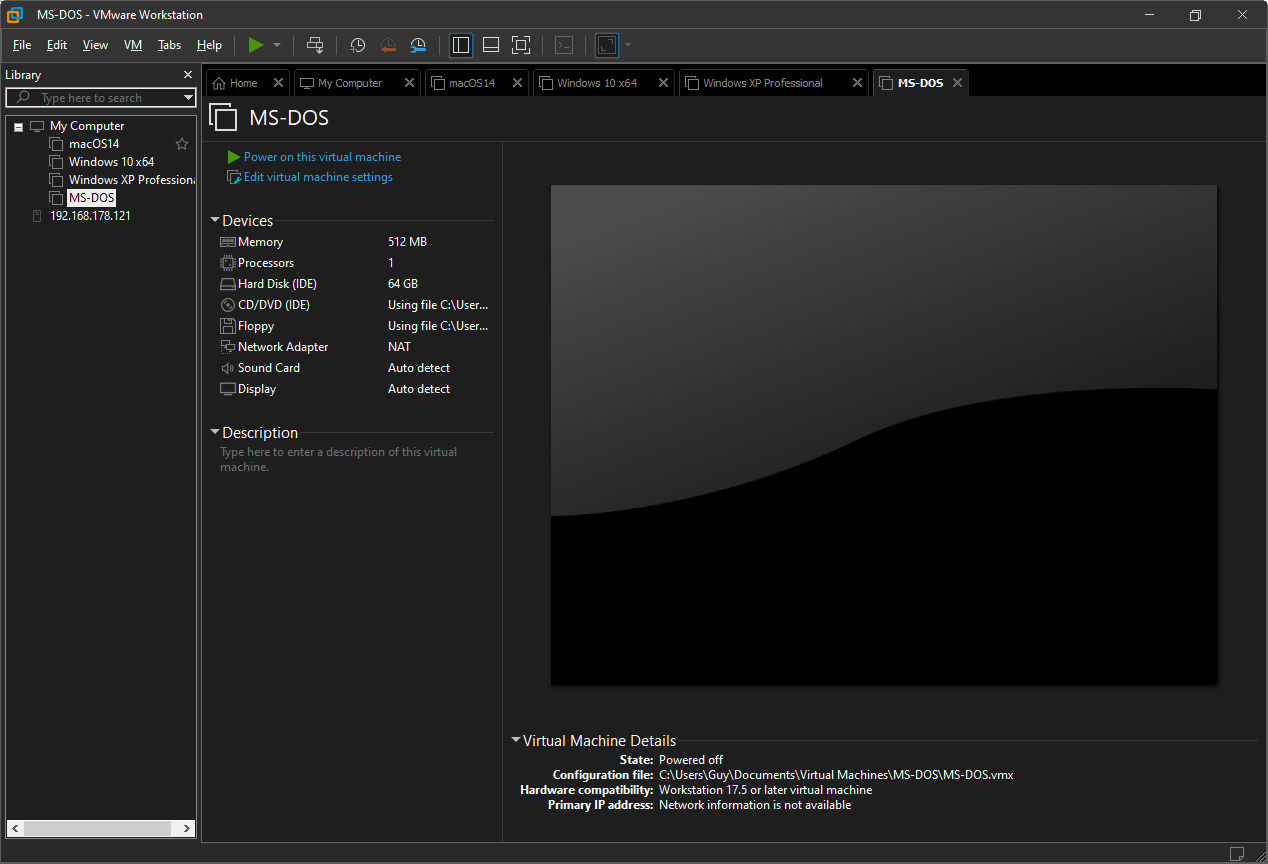Click the 512 MB memory value
Viewport: 1268px width, 864px height.
(x=407, y=242)
